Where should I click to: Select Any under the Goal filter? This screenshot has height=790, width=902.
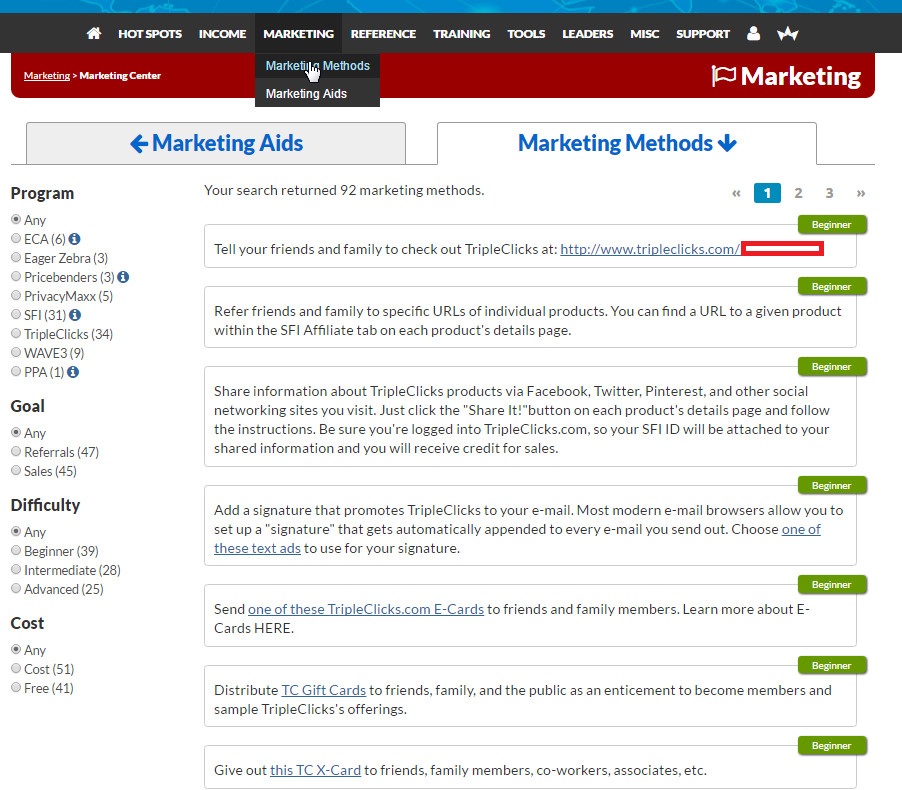pos(16,432)
